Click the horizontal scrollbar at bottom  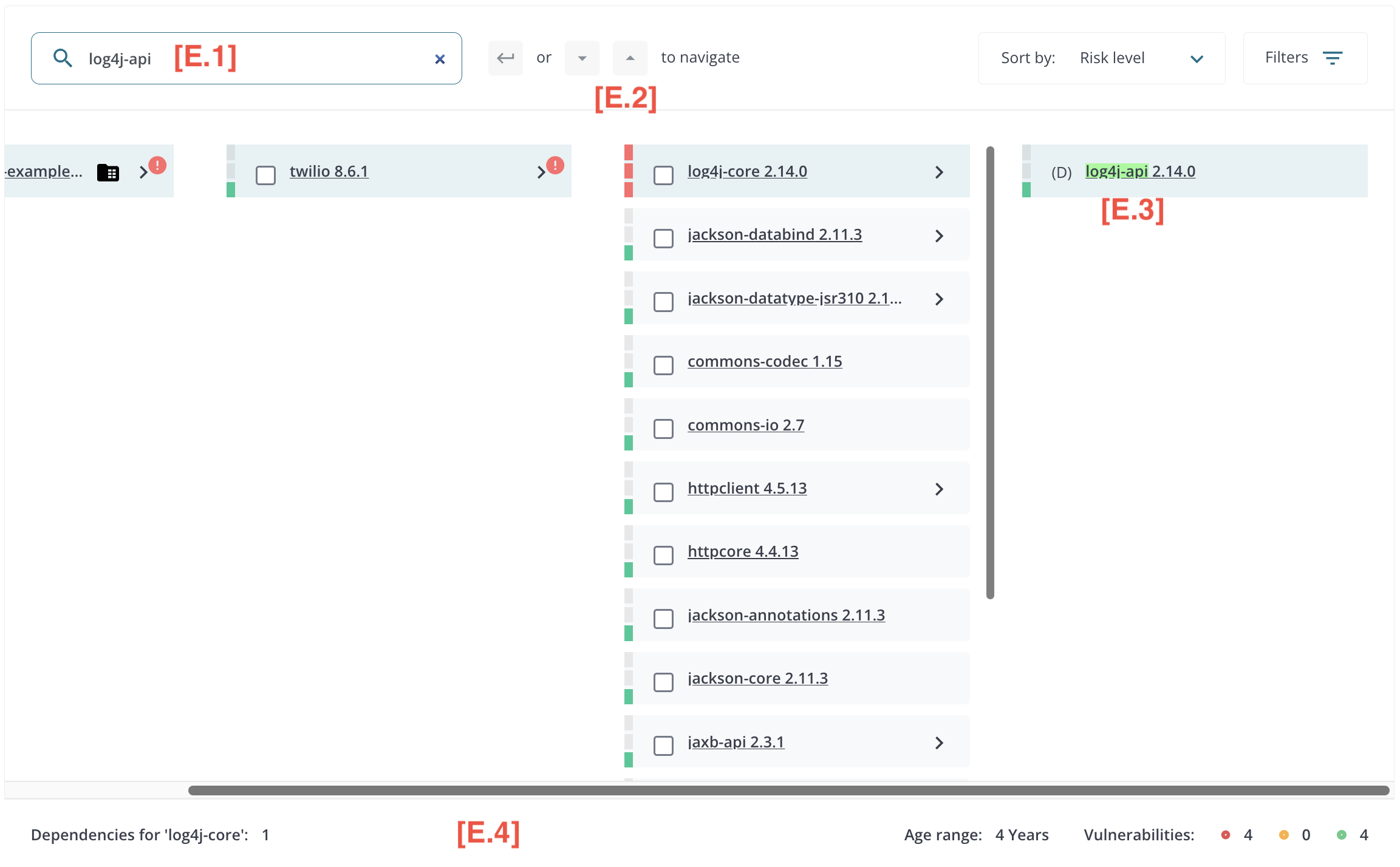788,790
